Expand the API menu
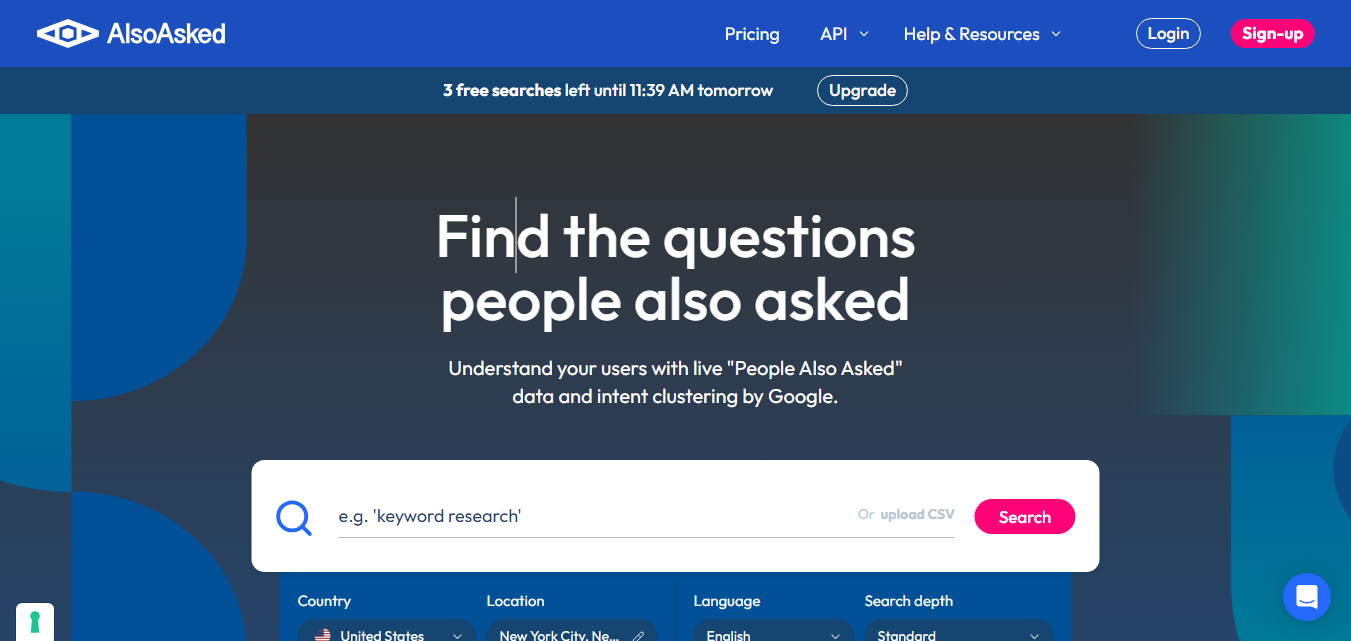This screenshot has width=1351, height=641. 844,34
